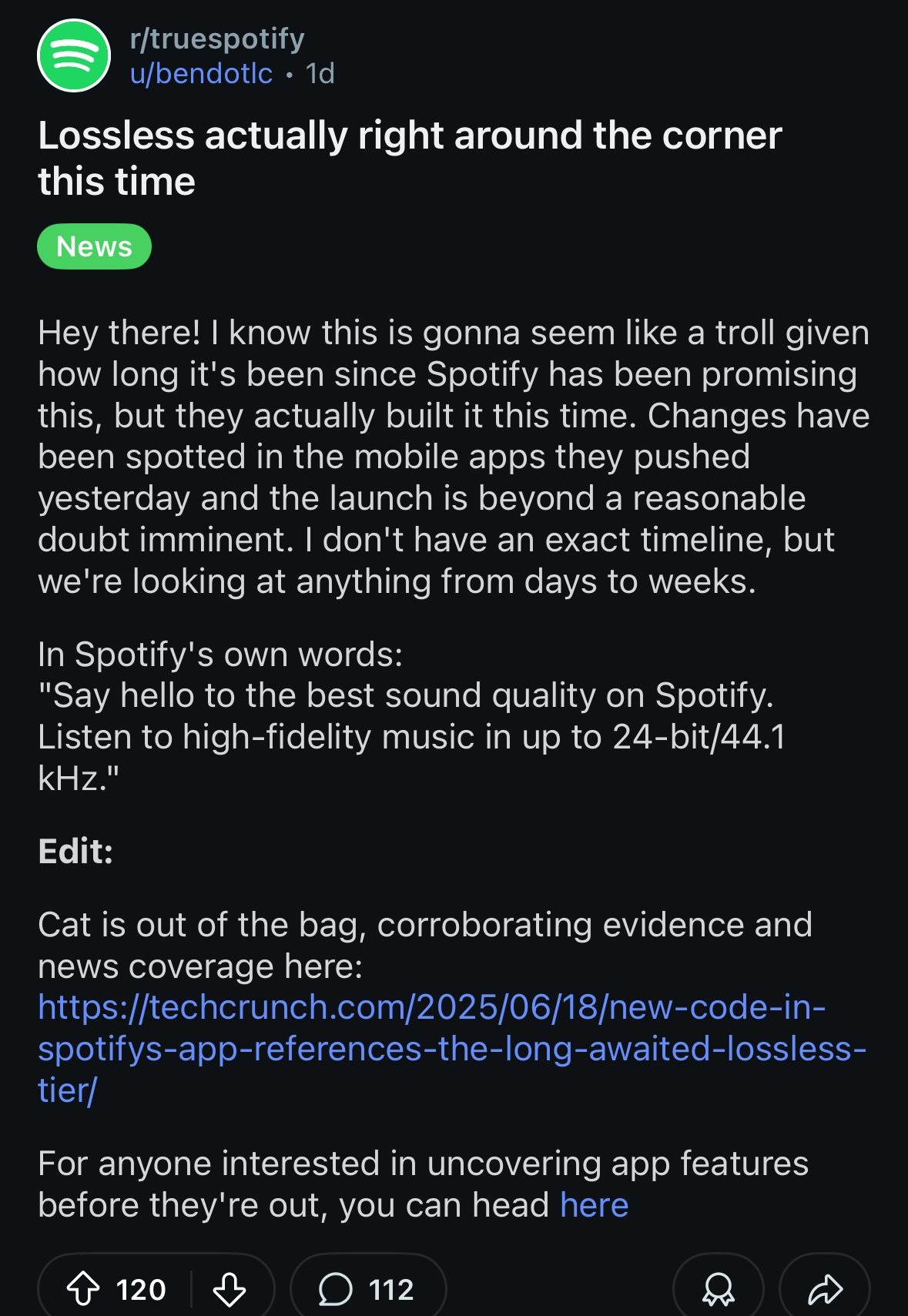This screenshot has width=908, height=1316.
Task: Click the "Hey there!" opening paragraph
Action: 453,457
